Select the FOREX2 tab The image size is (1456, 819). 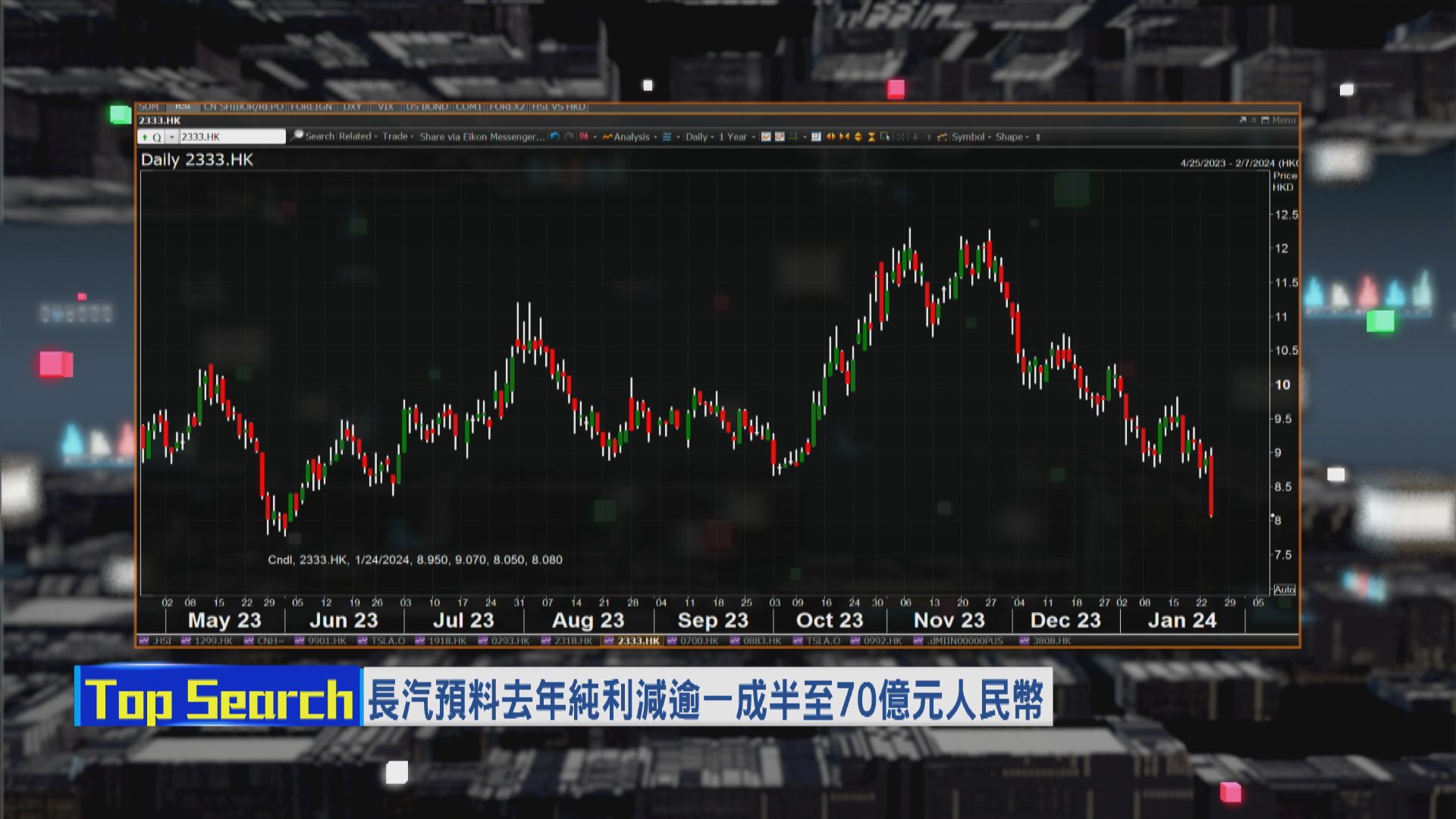click(507, 107)
